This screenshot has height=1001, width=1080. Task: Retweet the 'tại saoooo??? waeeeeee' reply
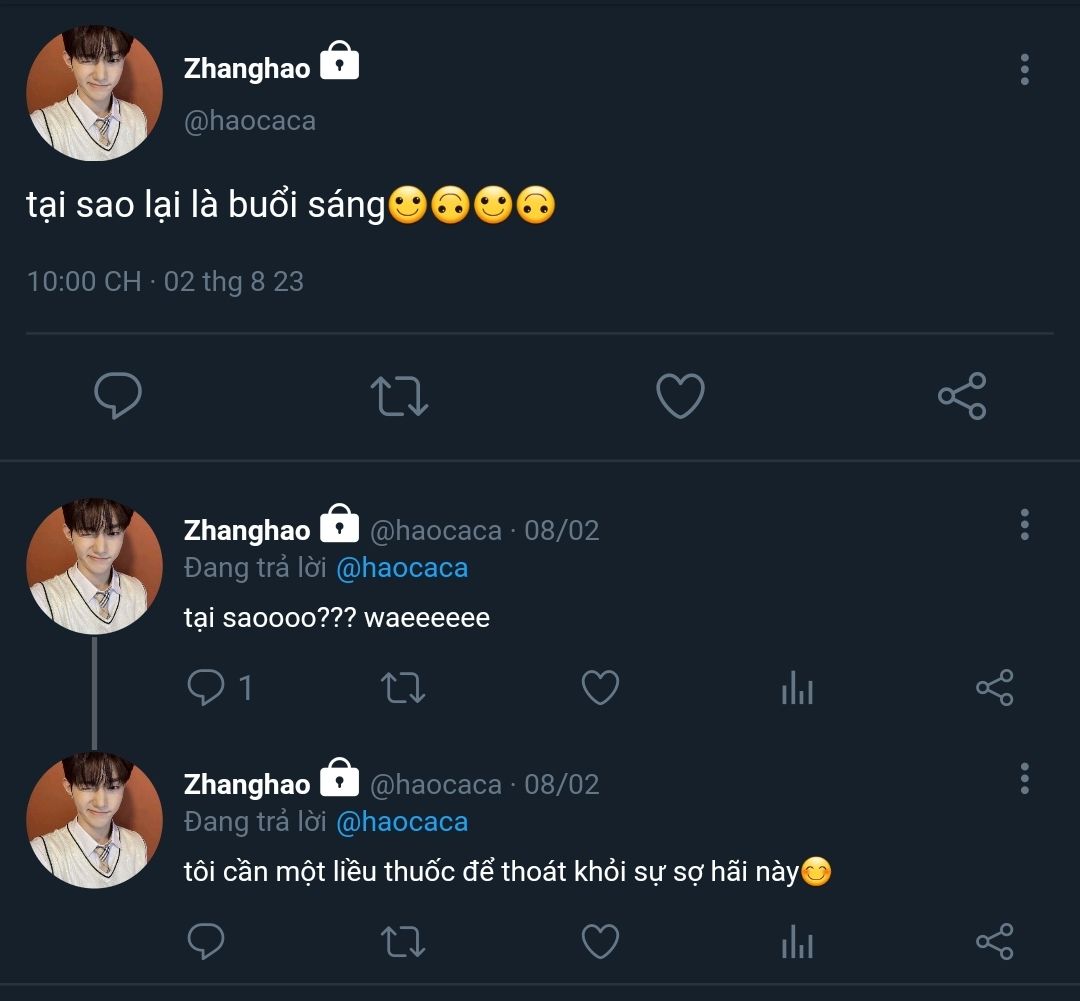(x=404, y=688)
